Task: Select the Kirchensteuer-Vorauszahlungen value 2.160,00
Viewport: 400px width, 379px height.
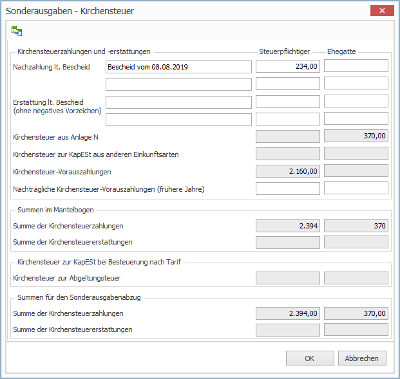Action: 288,171
